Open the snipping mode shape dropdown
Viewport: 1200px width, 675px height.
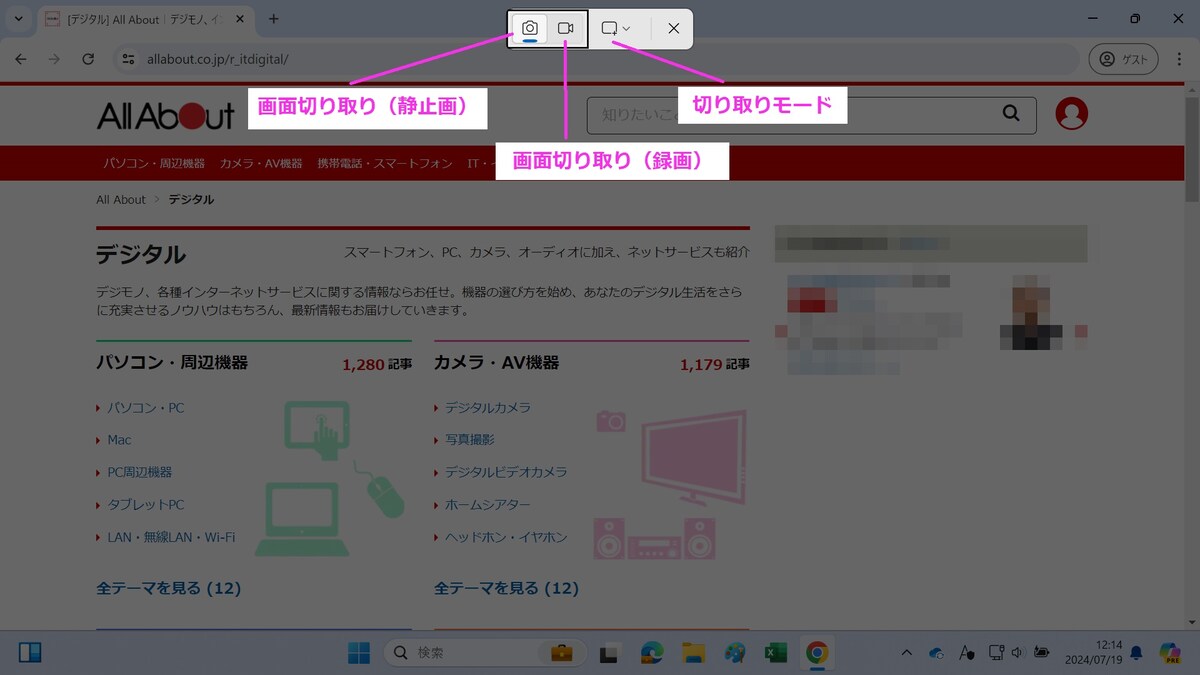616,29
